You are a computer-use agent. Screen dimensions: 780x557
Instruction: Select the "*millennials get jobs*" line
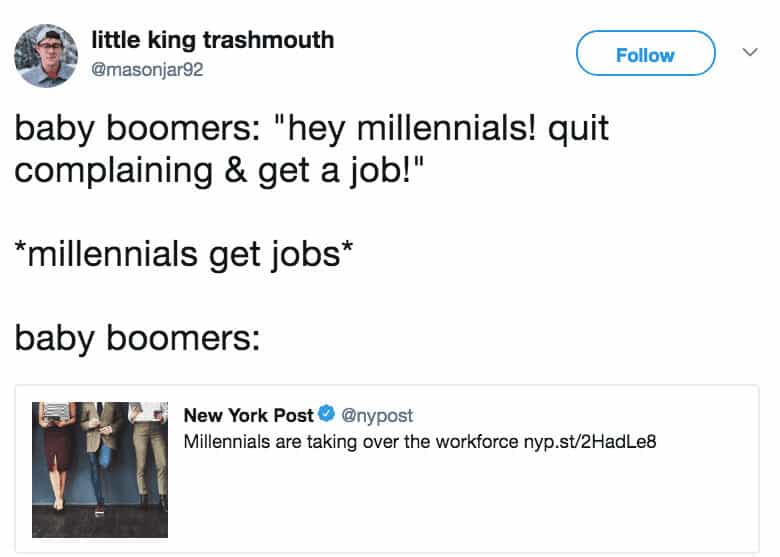pyautogui.click(x=183, y=254)
